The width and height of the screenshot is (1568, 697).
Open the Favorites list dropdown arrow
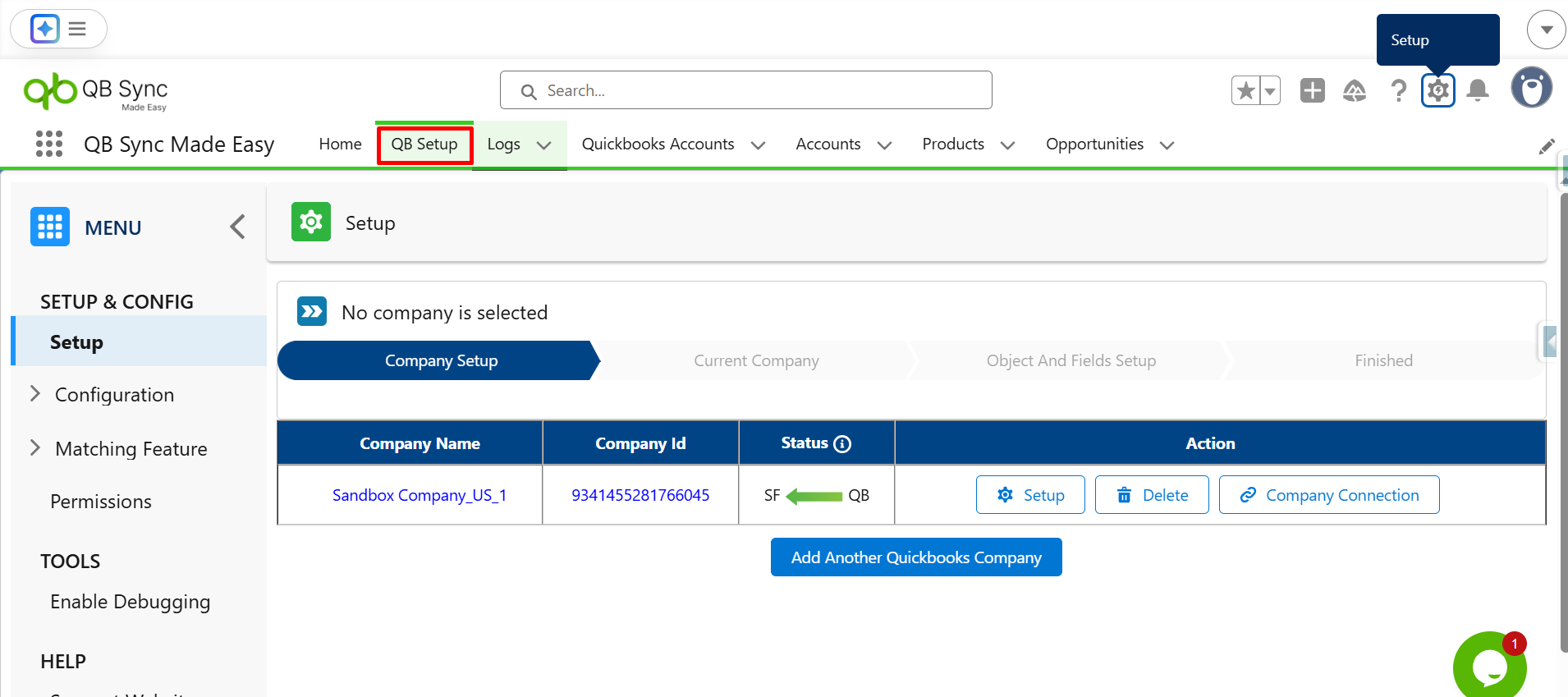click(1270, 90)
